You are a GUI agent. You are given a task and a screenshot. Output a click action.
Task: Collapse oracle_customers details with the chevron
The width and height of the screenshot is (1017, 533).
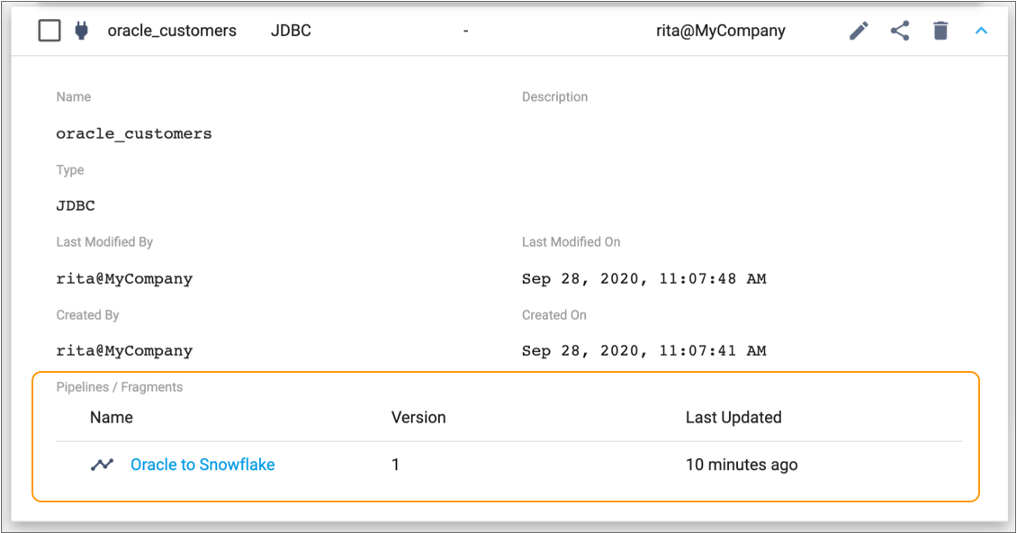[981, 30]
